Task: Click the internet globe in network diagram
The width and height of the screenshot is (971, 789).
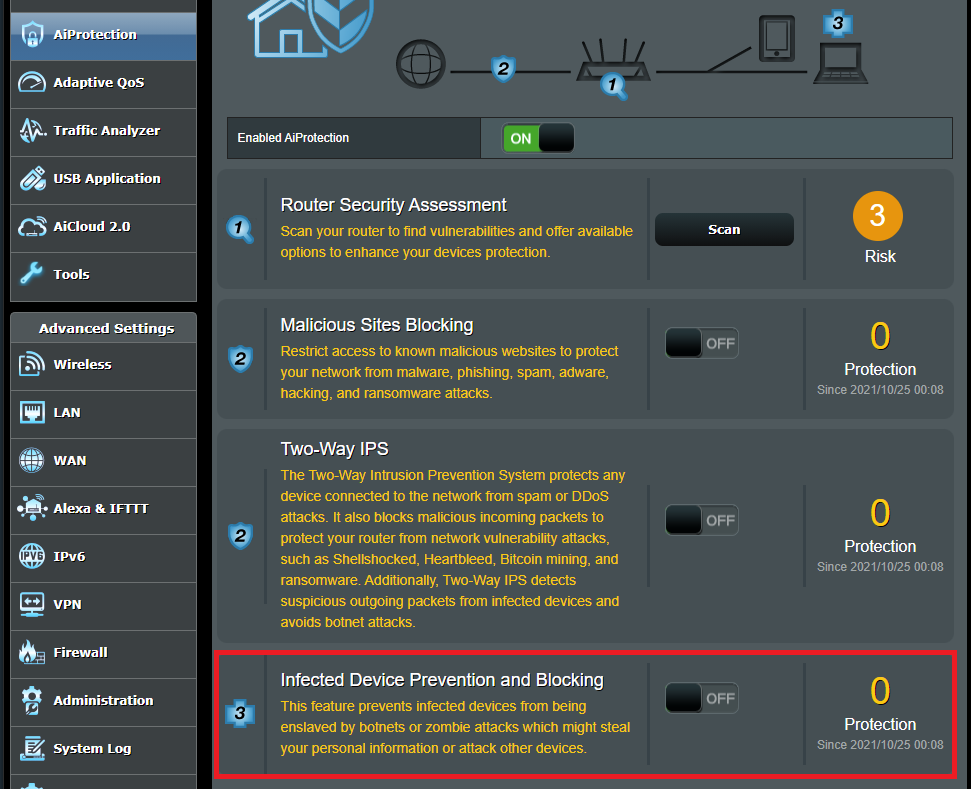Action: 420,64
